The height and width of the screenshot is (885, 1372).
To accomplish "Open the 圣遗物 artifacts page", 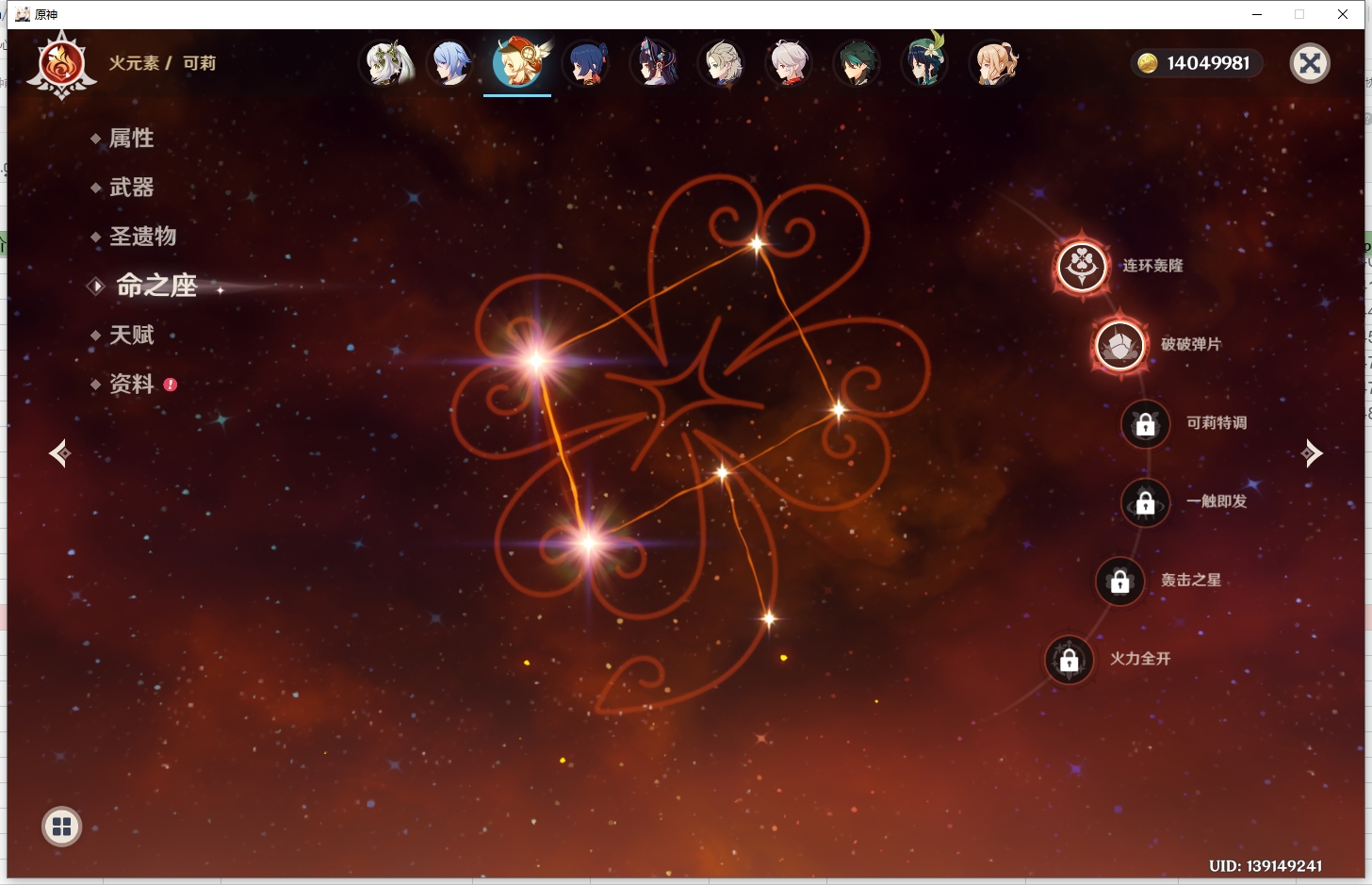I will point(142,237).
